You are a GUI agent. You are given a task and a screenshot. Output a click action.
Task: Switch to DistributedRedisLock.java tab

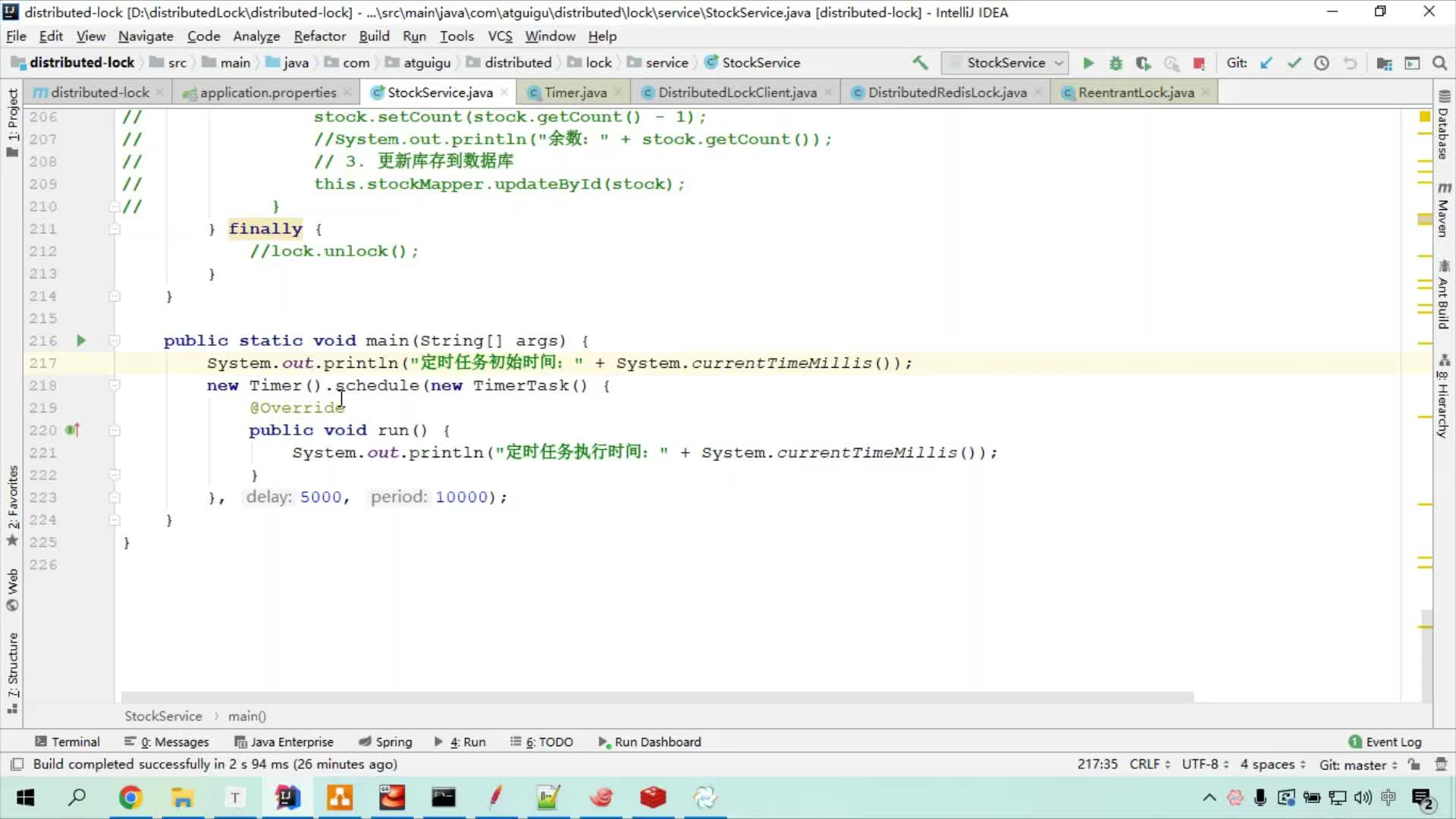click(x=947, y=93)
